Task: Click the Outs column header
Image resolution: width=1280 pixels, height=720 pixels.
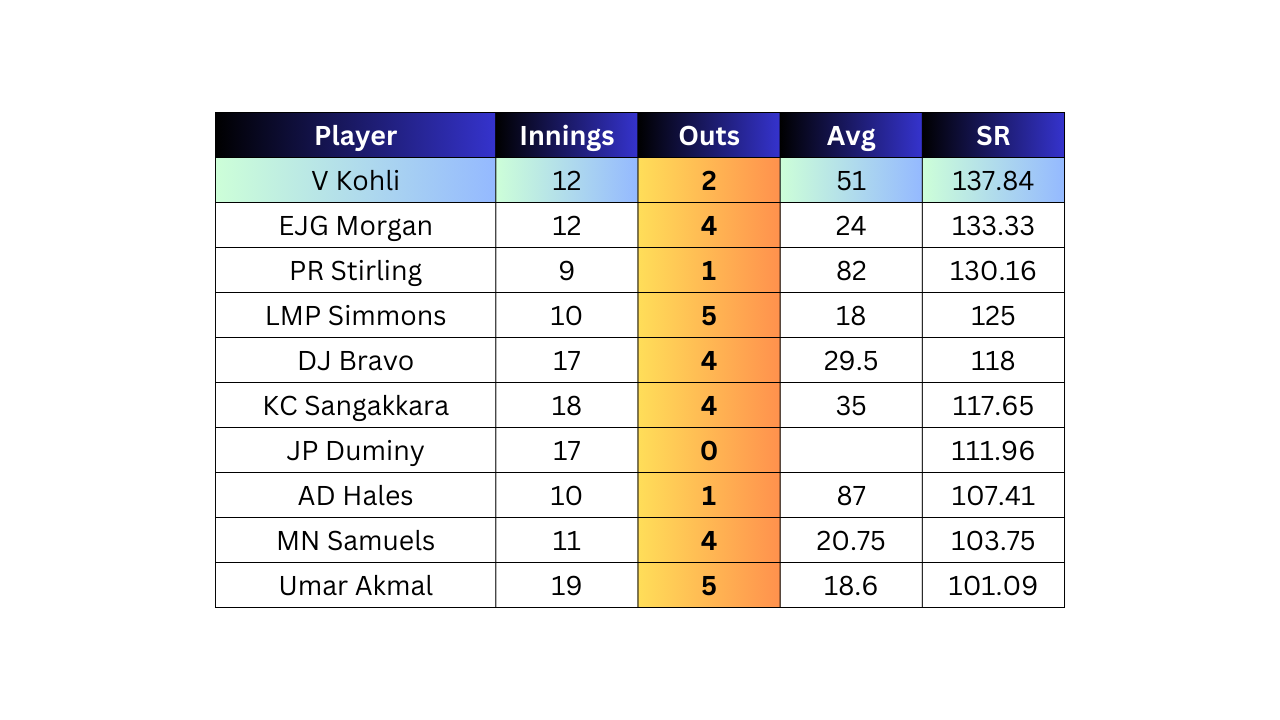Action: [x=708, y=135]
